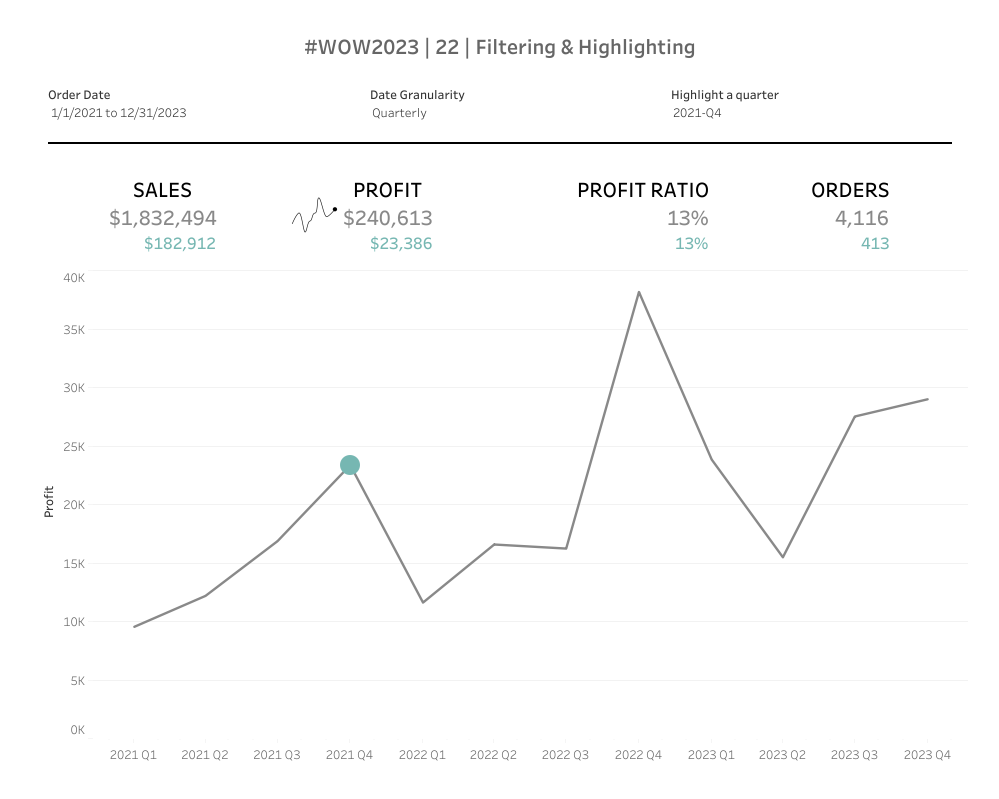Screen dimensions: 999x799
Task: Open the Date Granularity dropdown showing Quarterly
Action: click(399, 113)
